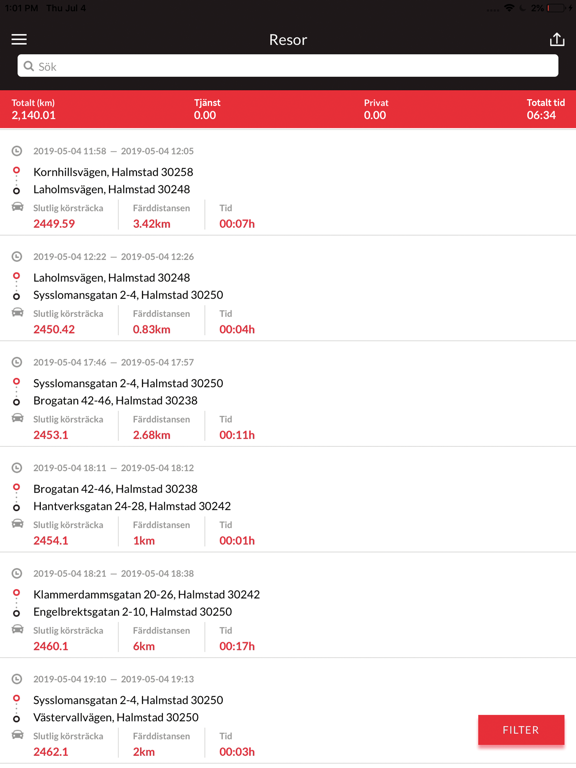
Task: Click distance value 2.68km
Action: coord(152,435)
